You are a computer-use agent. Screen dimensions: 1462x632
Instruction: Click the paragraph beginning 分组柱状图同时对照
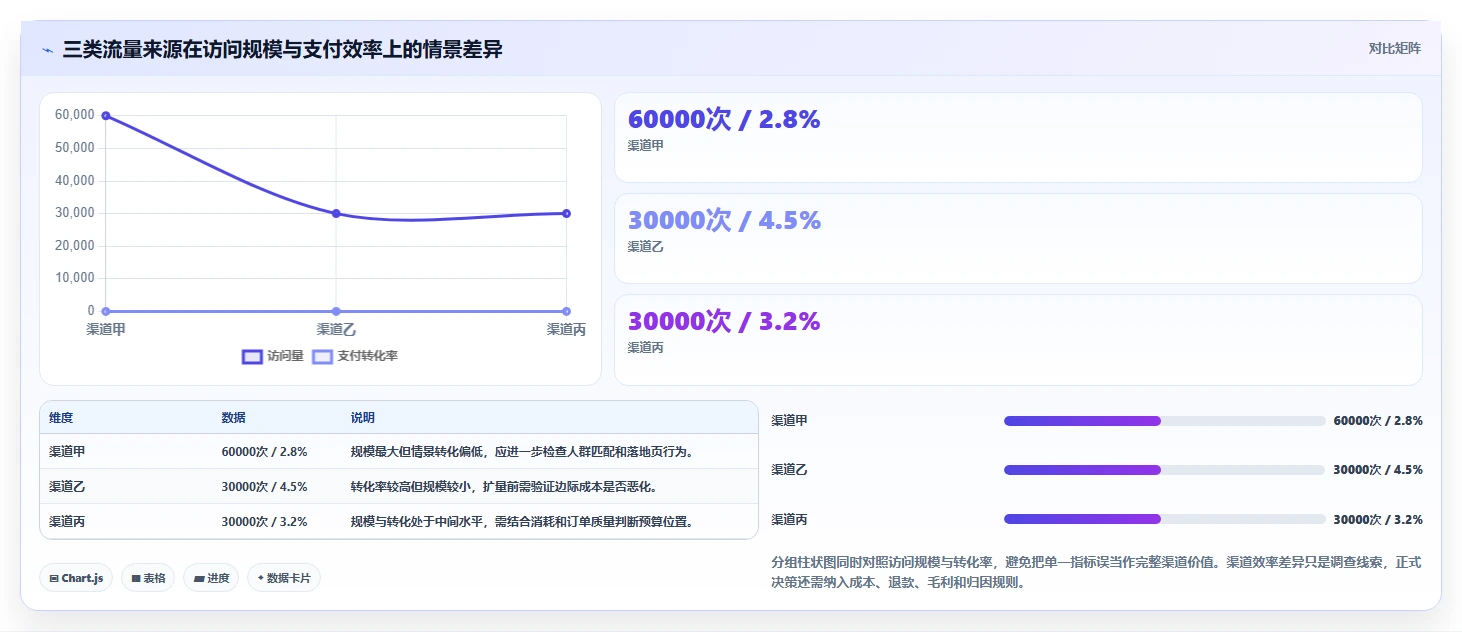tap(1096, 572)
